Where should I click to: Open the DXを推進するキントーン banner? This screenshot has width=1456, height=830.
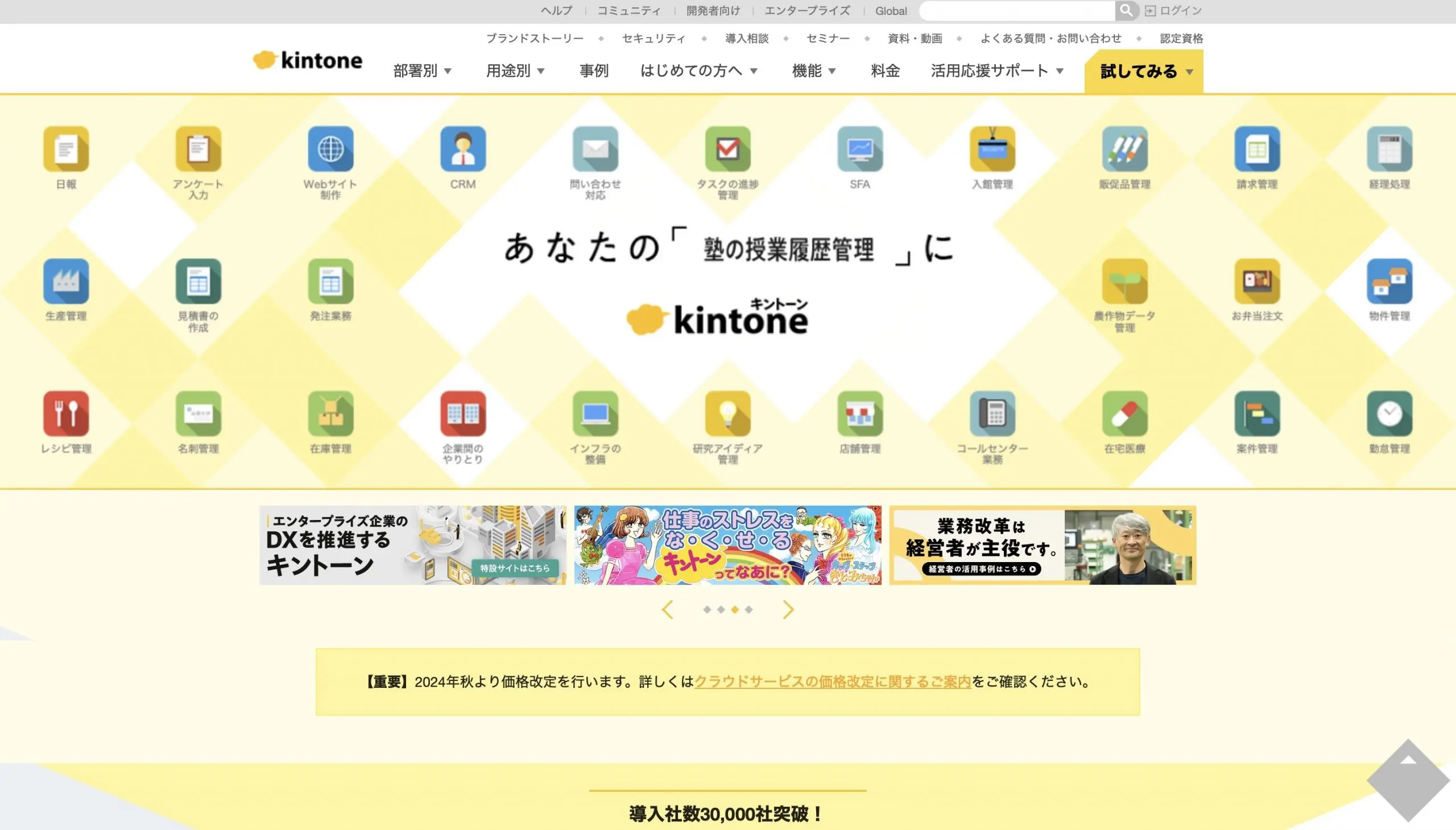point(412,545)
